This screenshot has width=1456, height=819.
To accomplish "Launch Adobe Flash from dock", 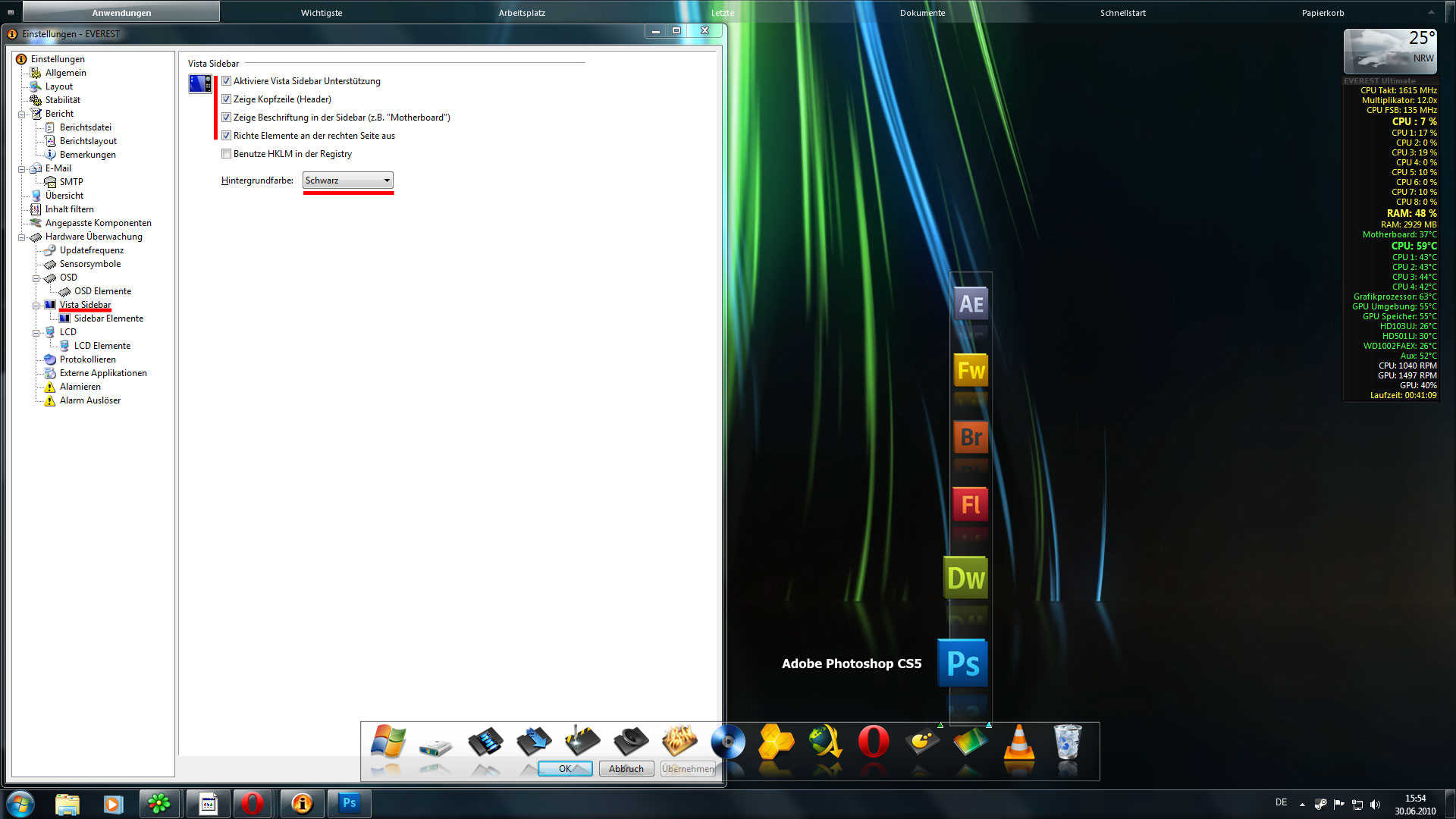I will 970,504.
